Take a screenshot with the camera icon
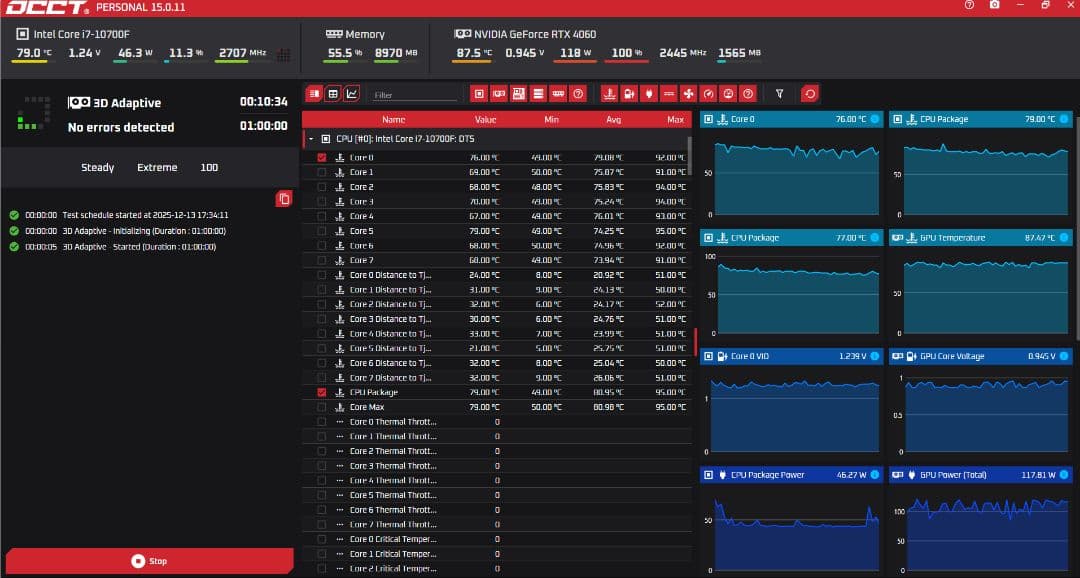 tap(994, 6)
